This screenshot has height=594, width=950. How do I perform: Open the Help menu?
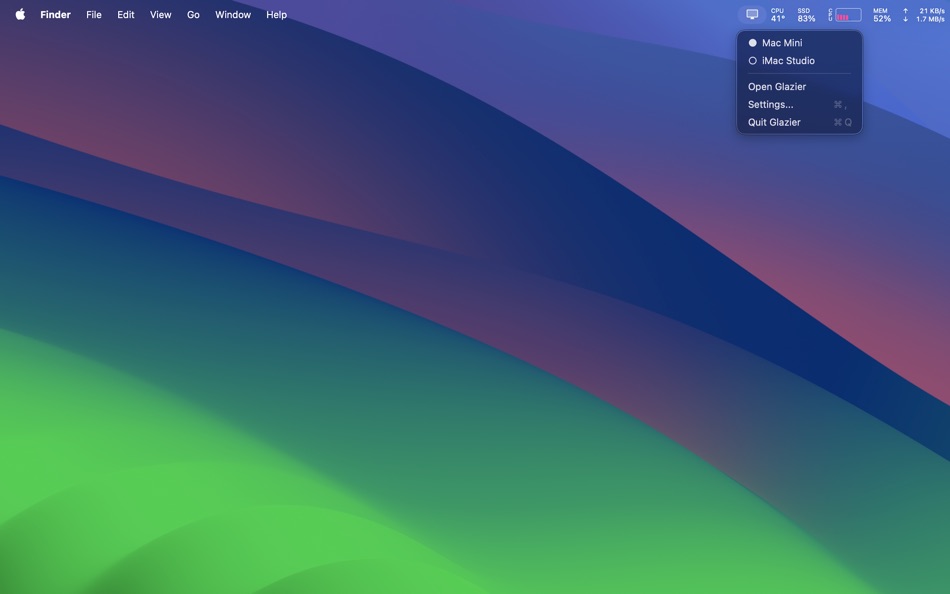276,14
